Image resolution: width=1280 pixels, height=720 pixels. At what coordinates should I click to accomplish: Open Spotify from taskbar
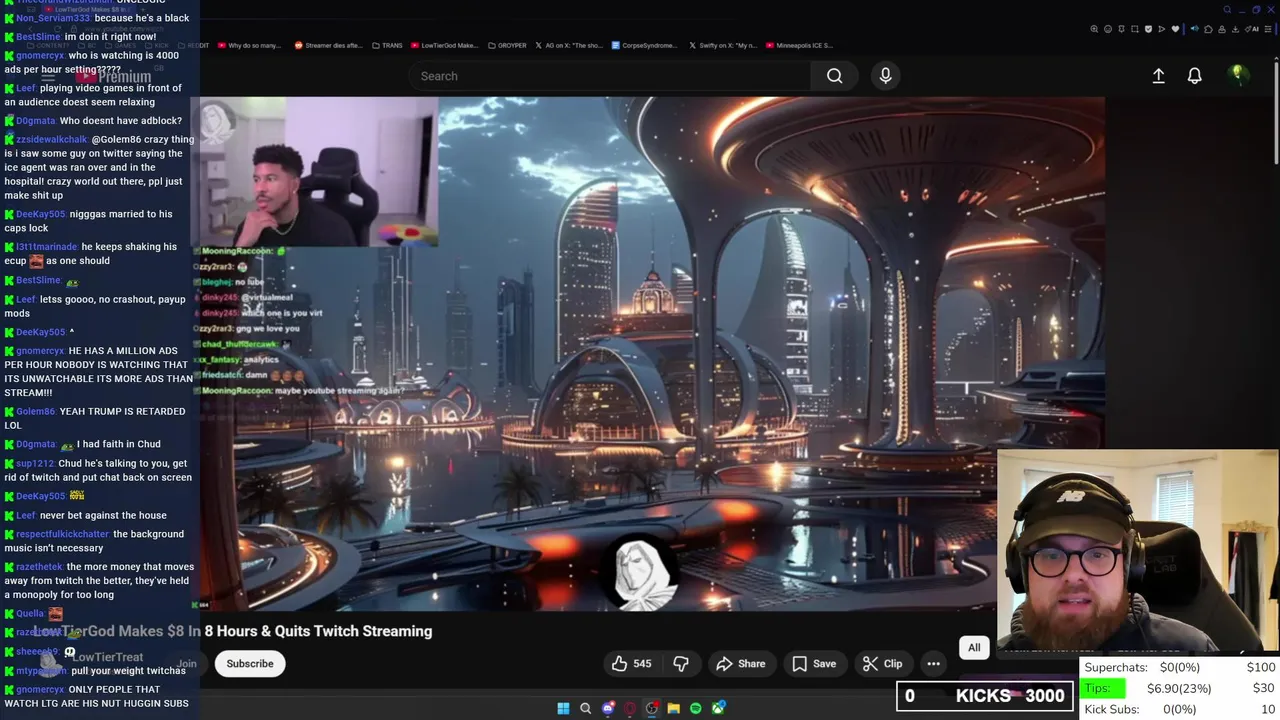pyautogui.click(x=696, y=708)
